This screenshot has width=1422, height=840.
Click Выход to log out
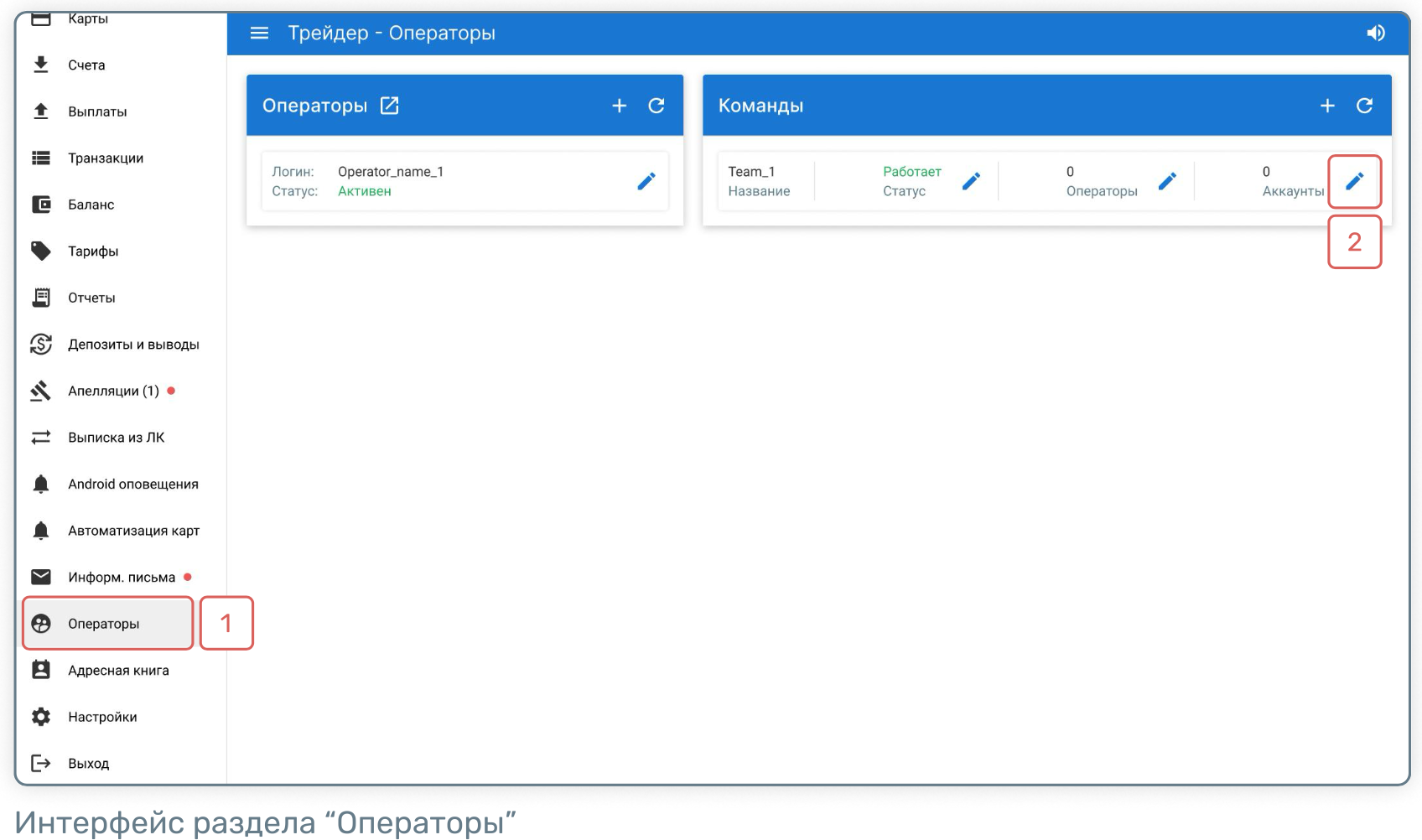[x=88, y=764]
